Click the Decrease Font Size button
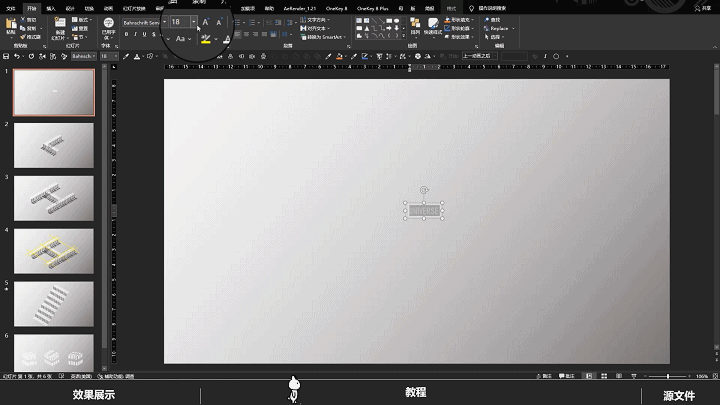Screen dimensions: 720x405 point(219,21)
